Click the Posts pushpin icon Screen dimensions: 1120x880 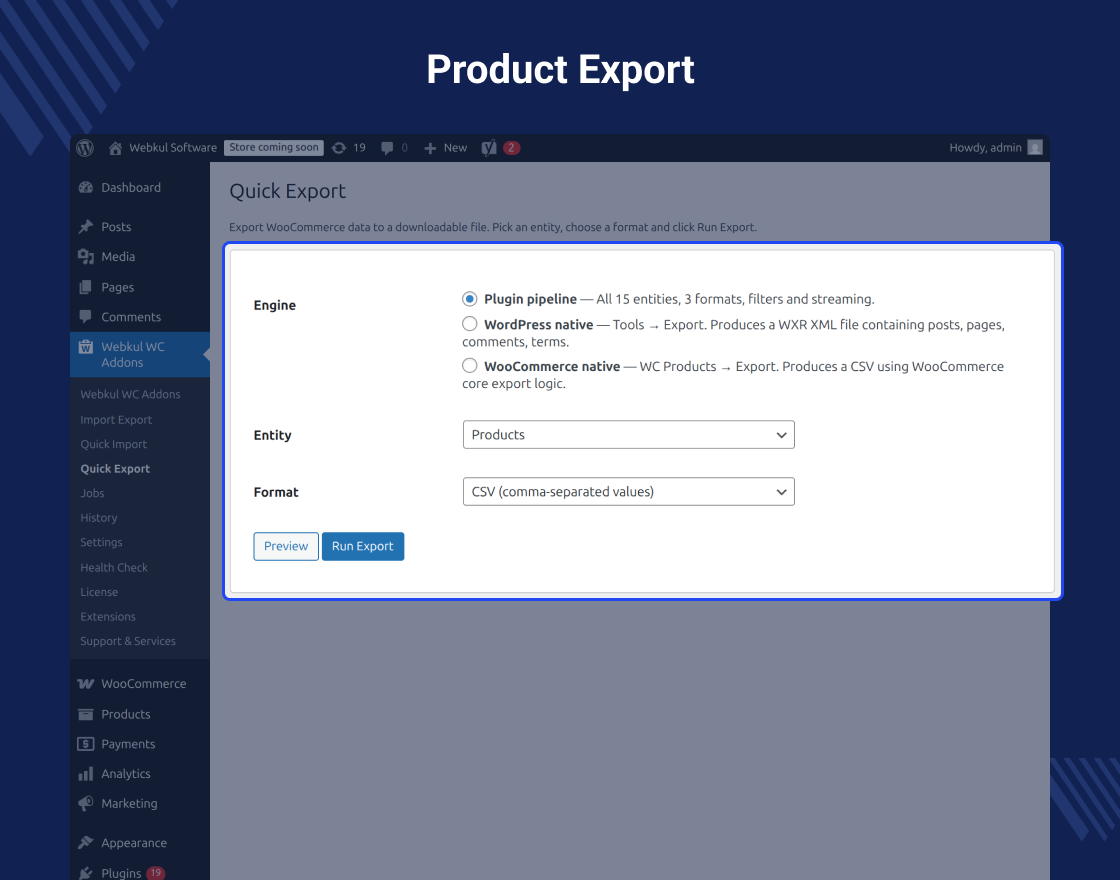point(86,226)
